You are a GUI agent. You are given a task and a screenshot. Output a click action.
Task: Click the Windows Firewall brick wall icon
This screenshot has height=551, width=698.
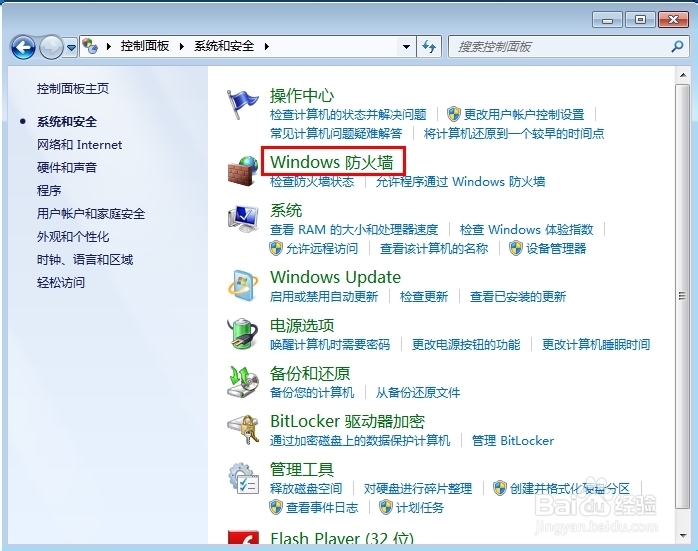pyautogui.click(x=243, y=171)
